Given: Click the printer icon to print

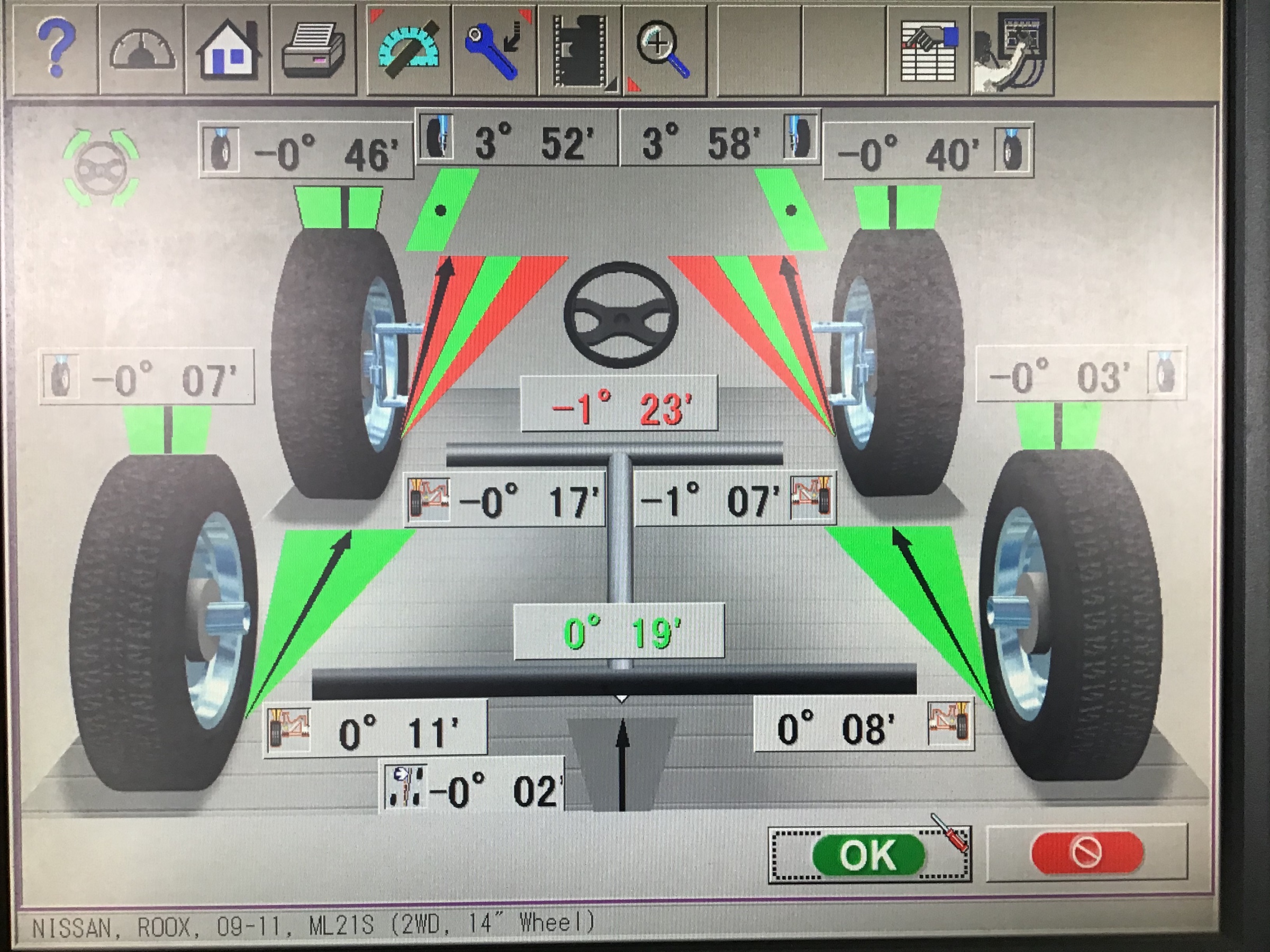Looking at the screenshot, I should [313, 50].
